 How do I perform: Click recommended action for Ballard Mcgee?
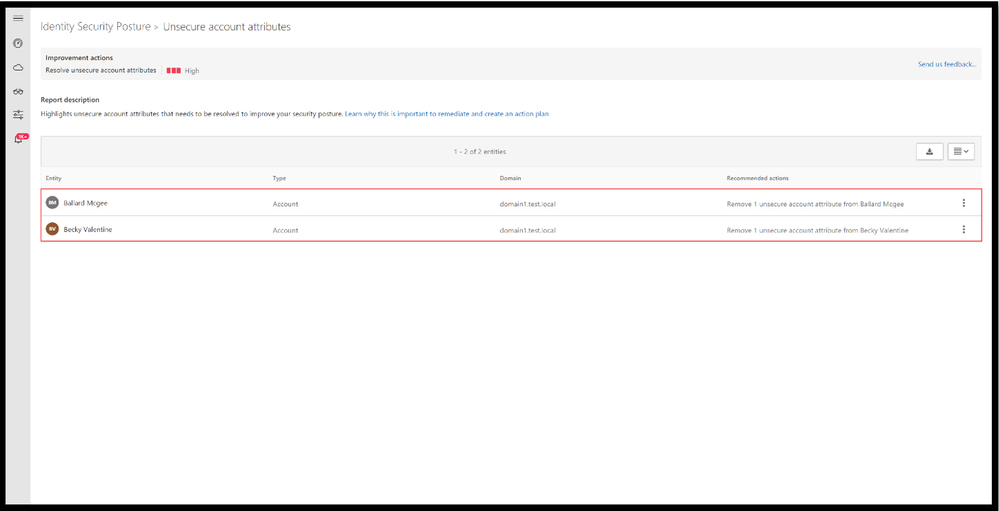(x=816, y=204)
